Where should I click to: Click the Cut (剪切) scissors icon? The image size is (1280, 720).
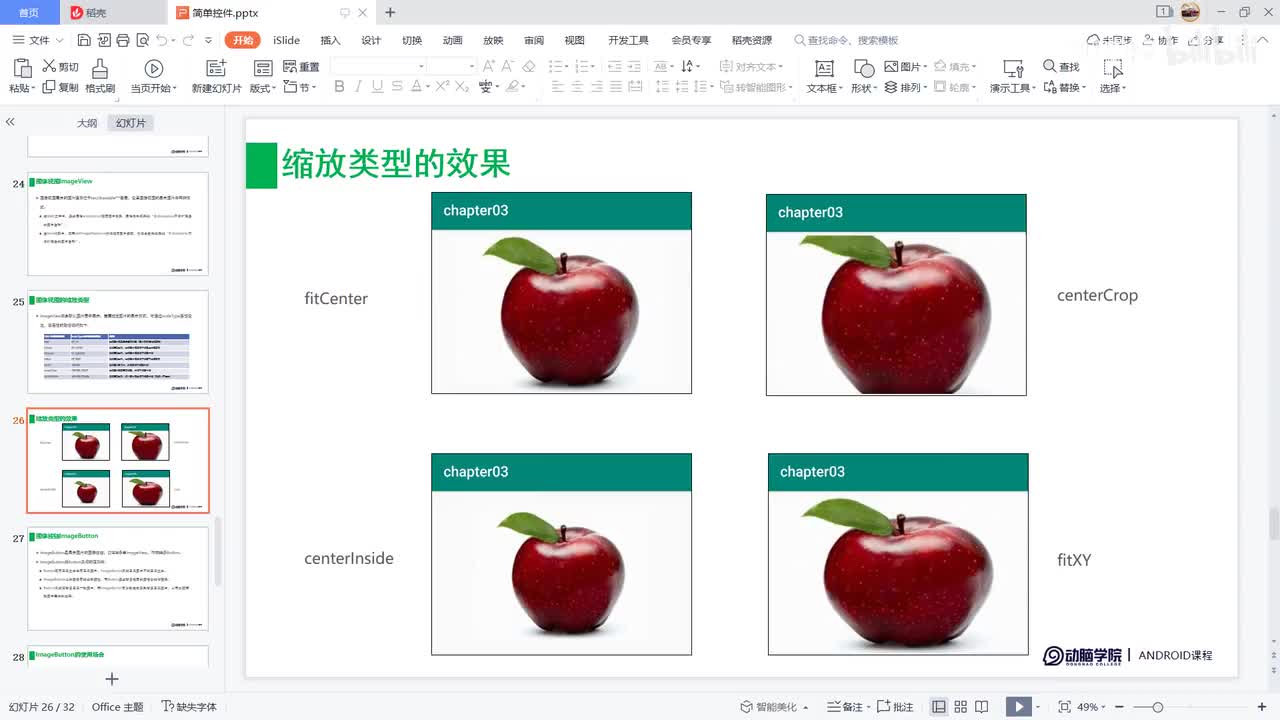click(49, 66)
